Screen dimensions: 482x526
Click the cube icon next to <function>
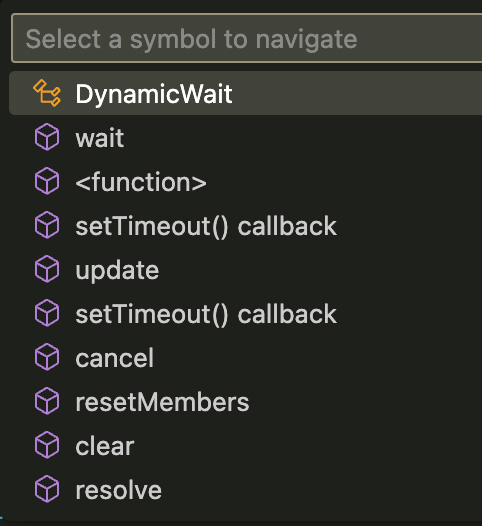pos(47,181)
